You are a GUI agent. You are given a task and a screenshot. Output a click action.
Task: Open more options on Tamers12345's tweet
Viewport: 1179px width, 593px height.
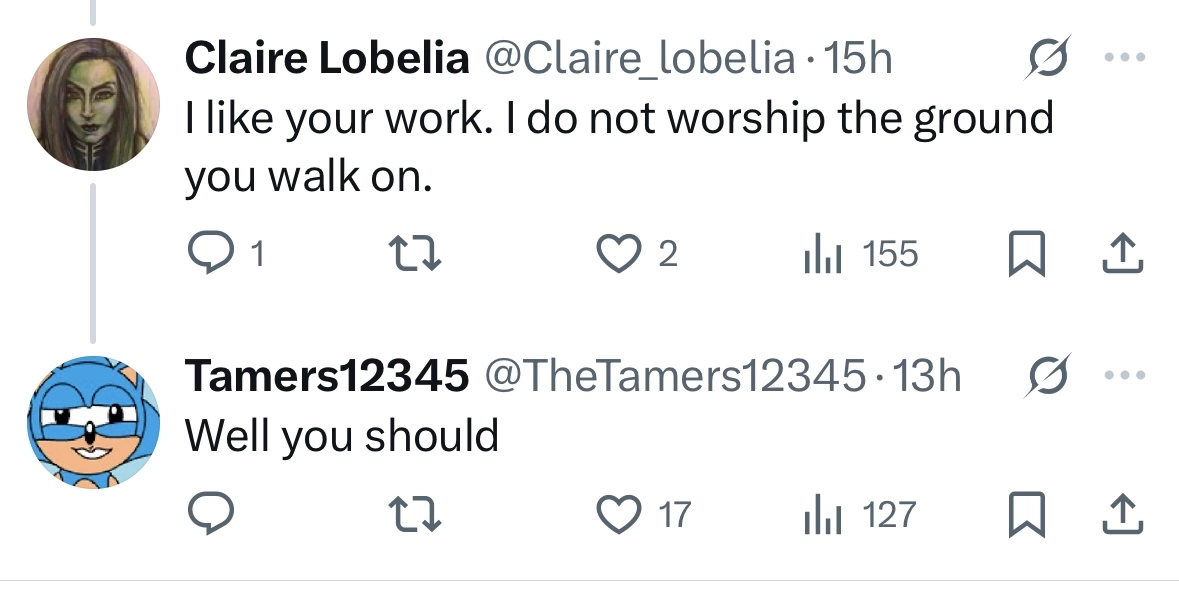1125,375
